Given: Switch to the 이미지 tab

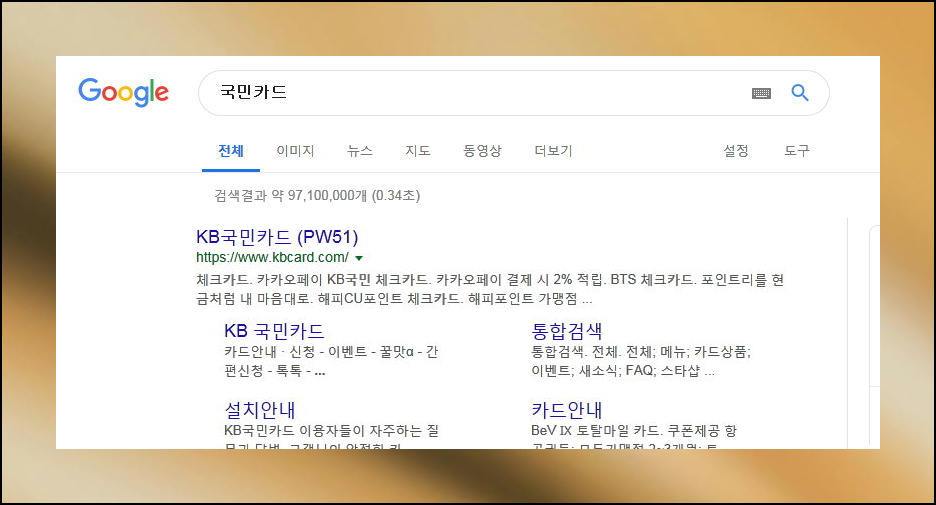Looking at the screenshot, I should 295,151.
